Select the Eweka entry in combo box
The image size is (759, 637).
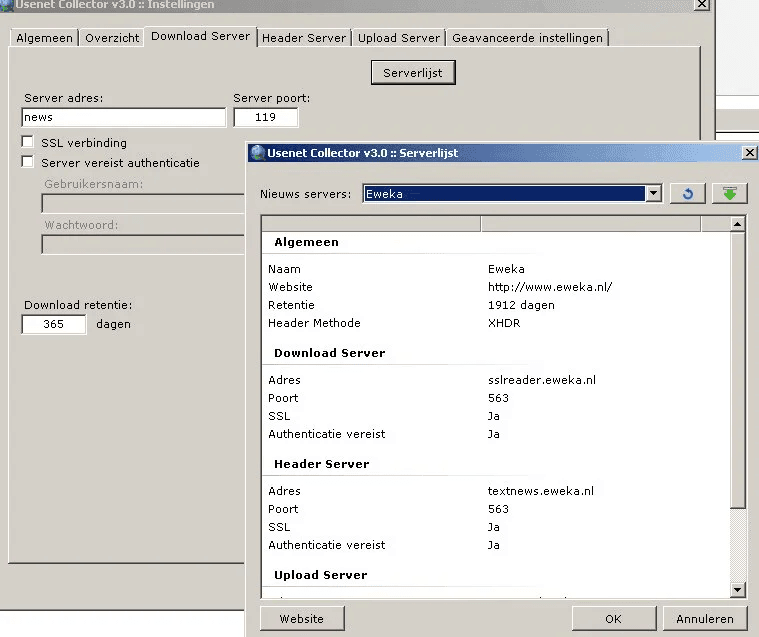(504, 194)
